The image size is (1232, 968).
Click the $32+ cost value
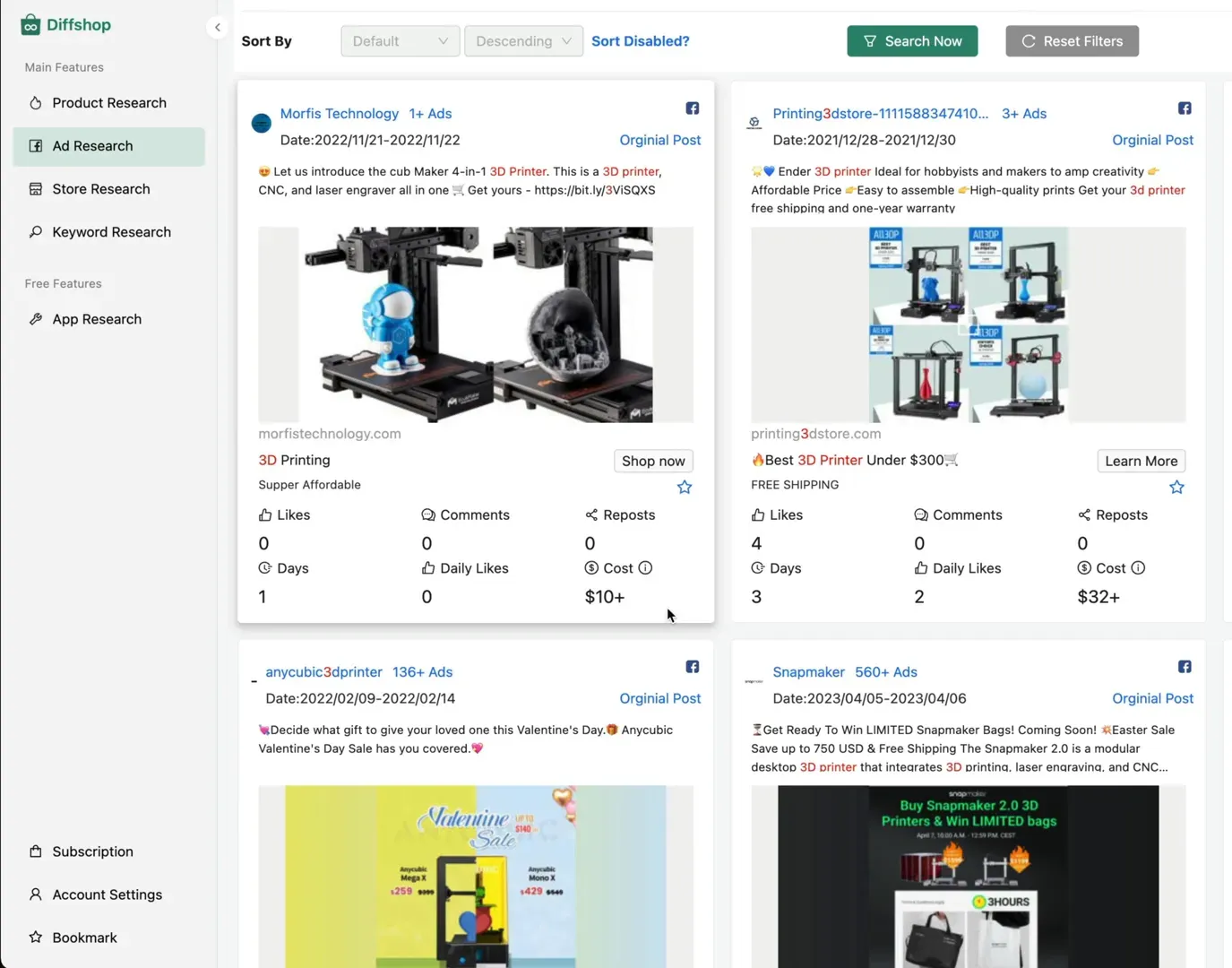pyautogui.click(x=1098, y=597)
